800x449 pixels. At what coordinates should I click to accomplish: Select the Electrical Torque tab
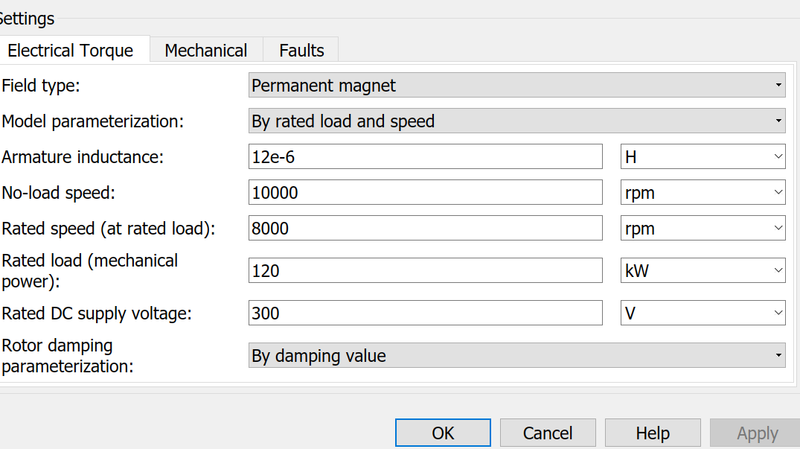75,50
